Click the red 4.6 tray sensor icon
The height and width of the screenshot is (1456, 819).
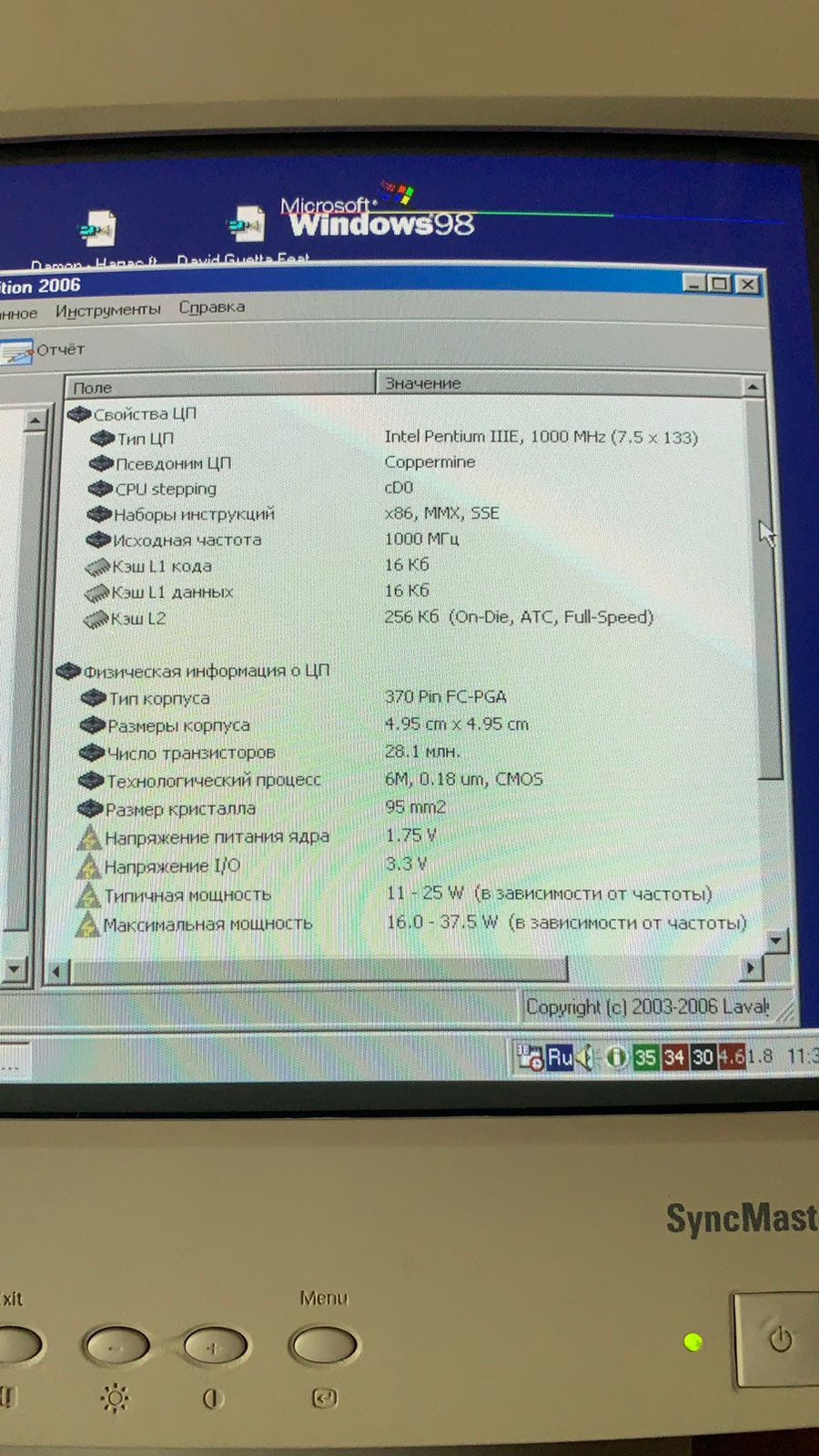[x=732, y=1057]
